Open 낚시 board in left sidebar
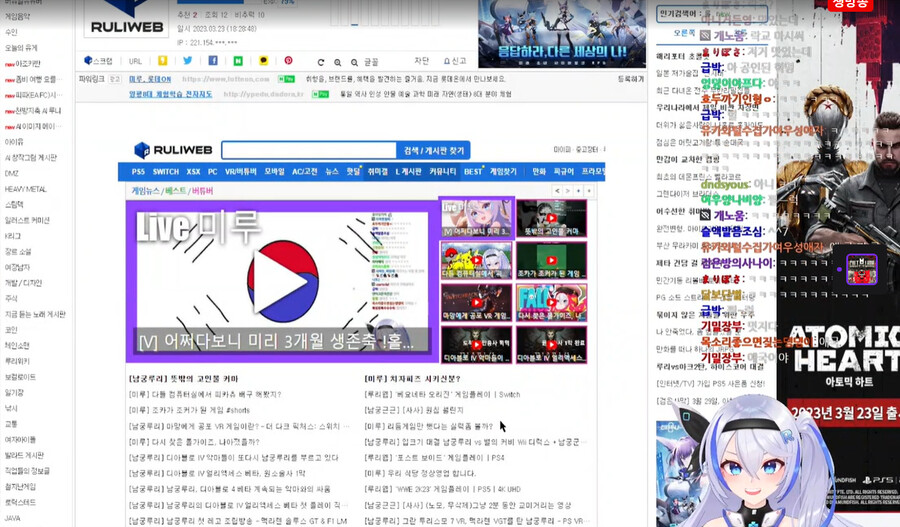The height and width of the screenshot is (527, 900). point(11,408)
